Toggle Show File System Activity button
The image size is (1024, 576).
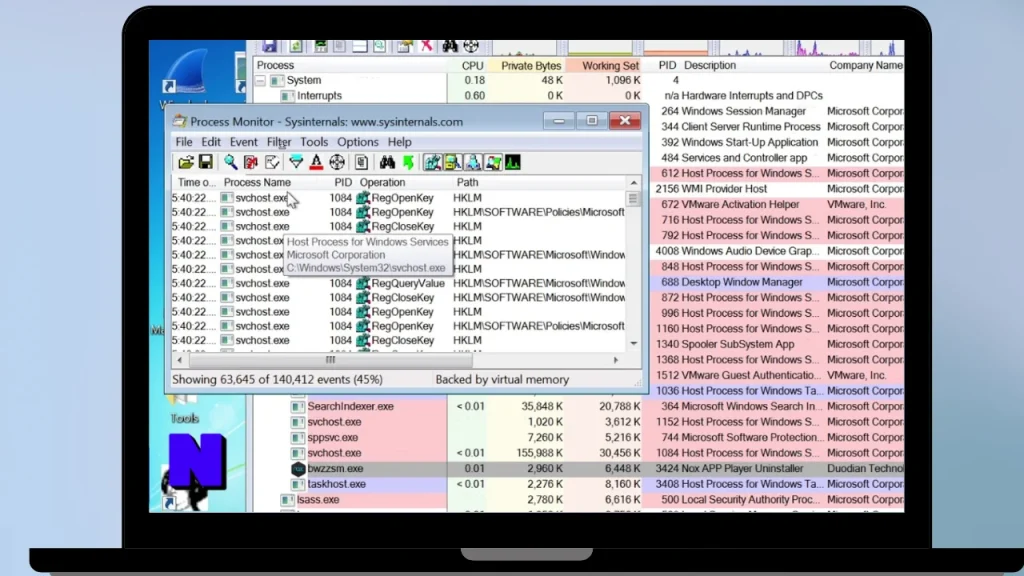click(x=453, y=163)
